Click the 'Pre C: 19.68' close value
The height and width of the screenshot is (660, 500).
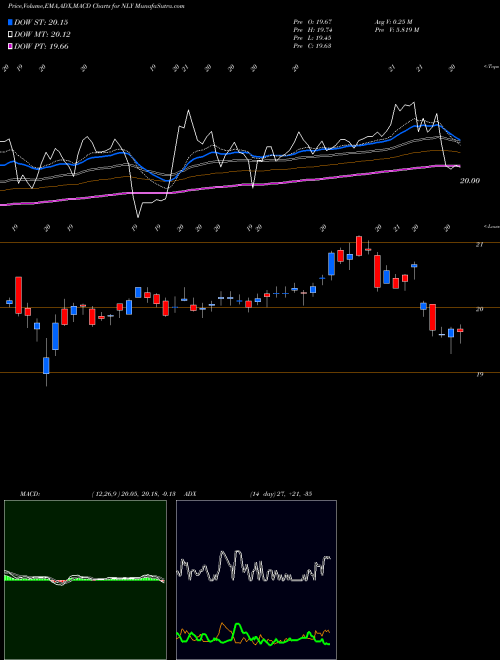tap(313, 45)
